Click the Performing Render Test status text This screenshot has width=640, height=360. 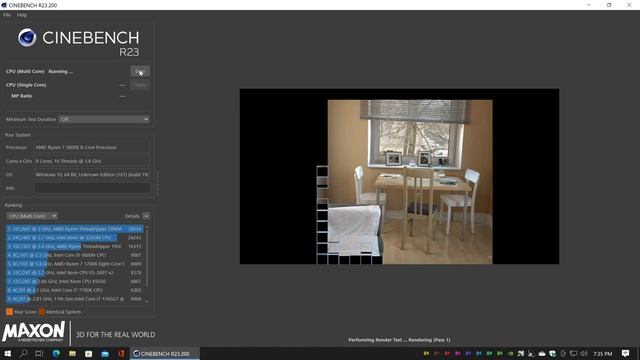(399, 340)
